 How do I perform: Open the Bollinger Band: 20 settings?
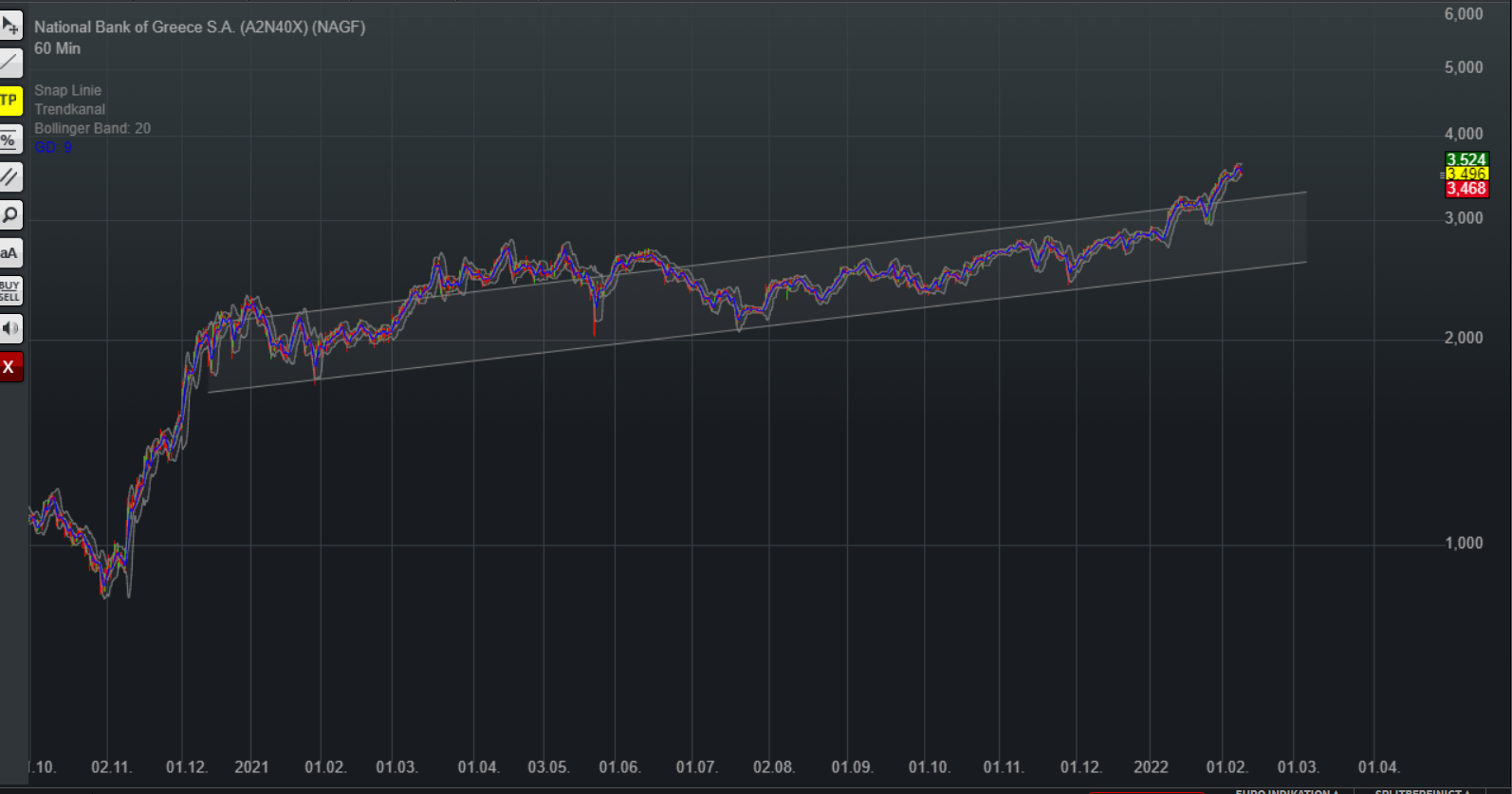pos(92,128)
